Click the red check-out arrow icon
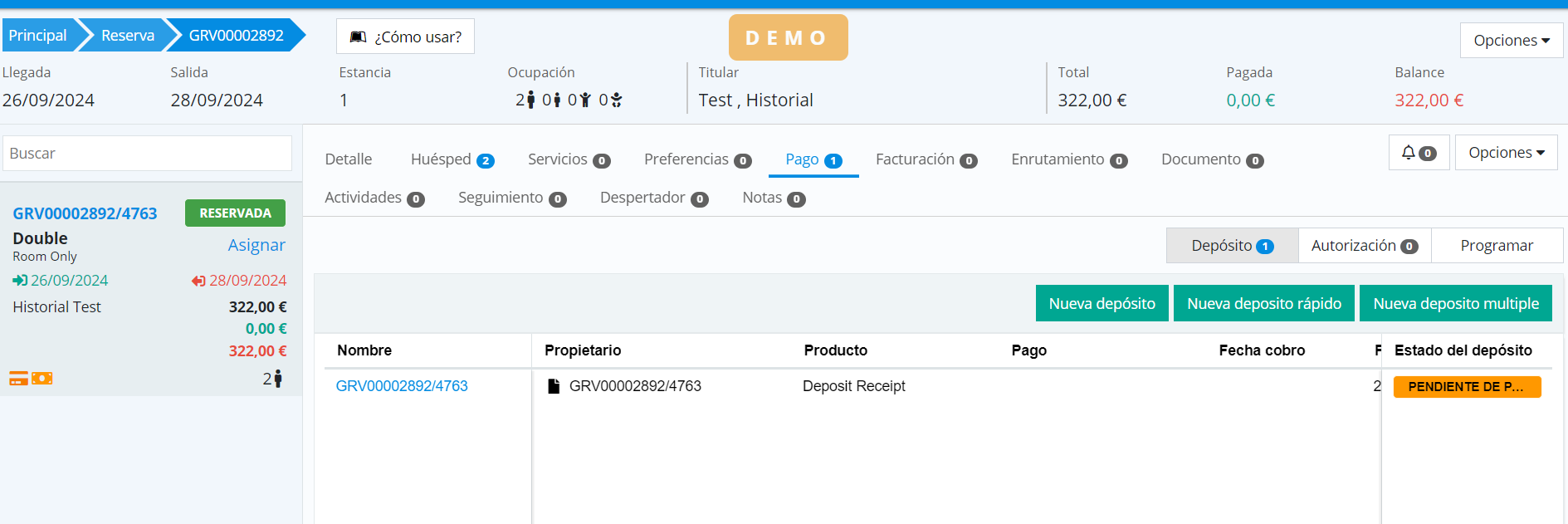 [x=198, y=281]
